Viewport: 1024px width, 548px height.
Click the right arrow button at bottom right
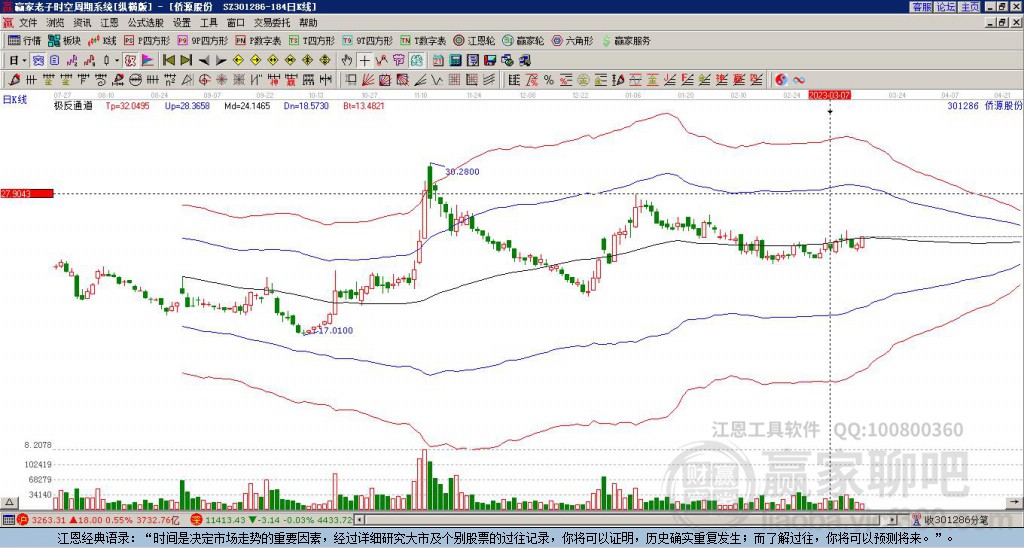1015,502
